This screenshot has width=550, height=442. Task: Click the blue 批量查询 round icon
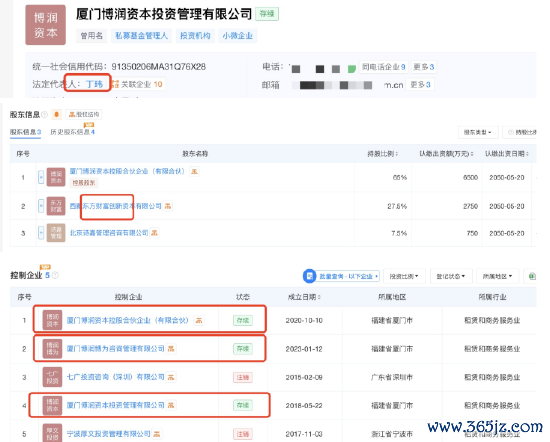pos(309,276)
